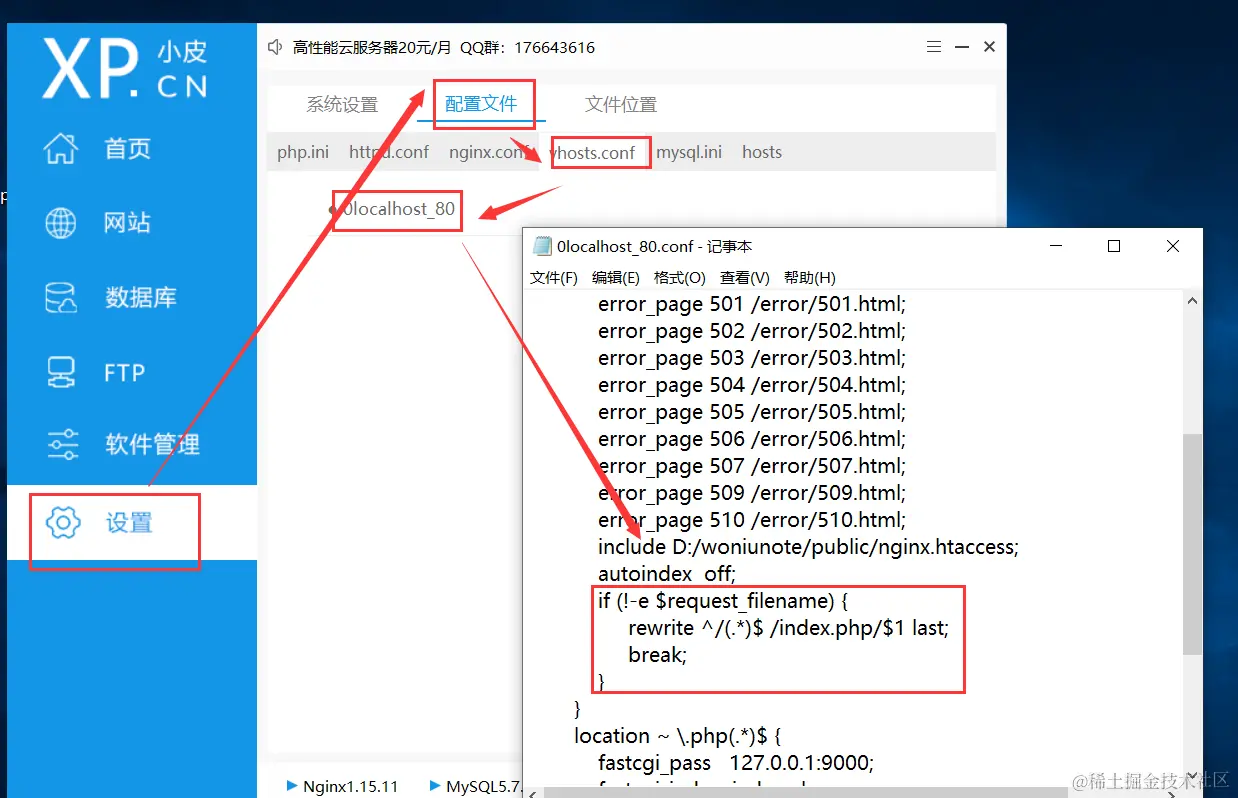
Task: Click the 'if (!-e $request_filename) {' line
Action: point(724,601)
